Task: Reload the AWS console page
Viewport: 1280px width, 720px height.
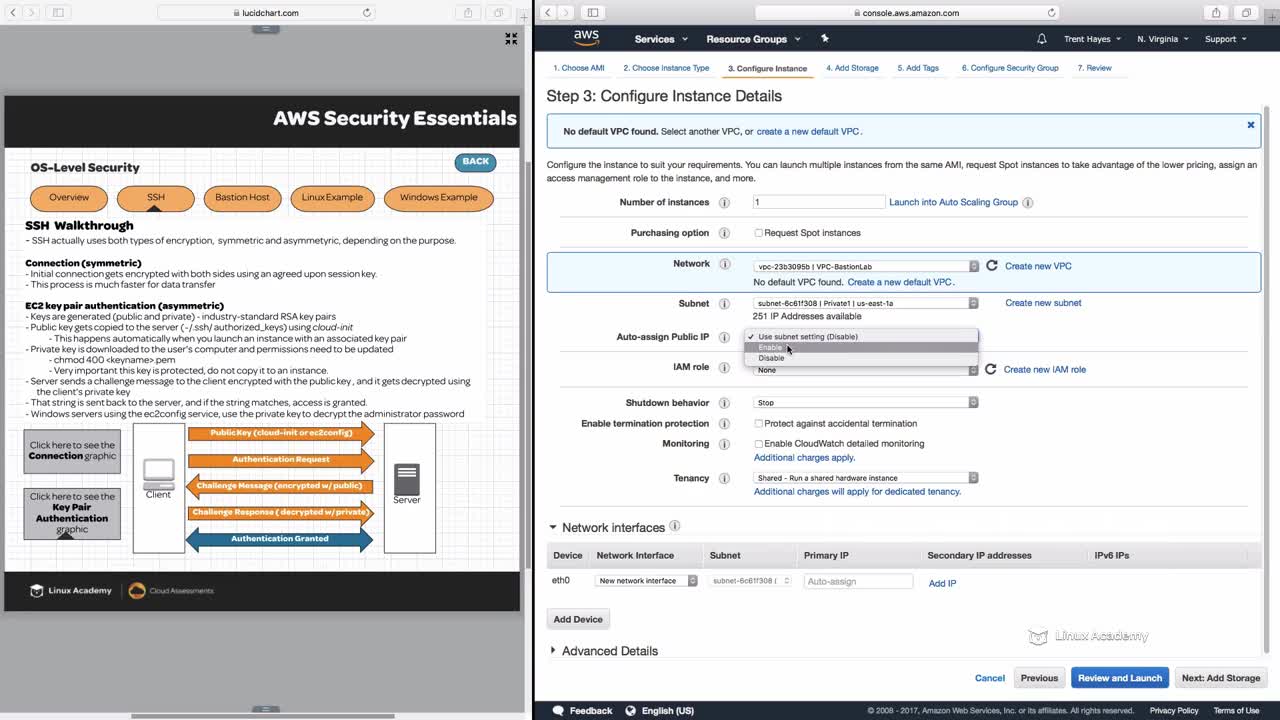Action: pos(1052,13)
